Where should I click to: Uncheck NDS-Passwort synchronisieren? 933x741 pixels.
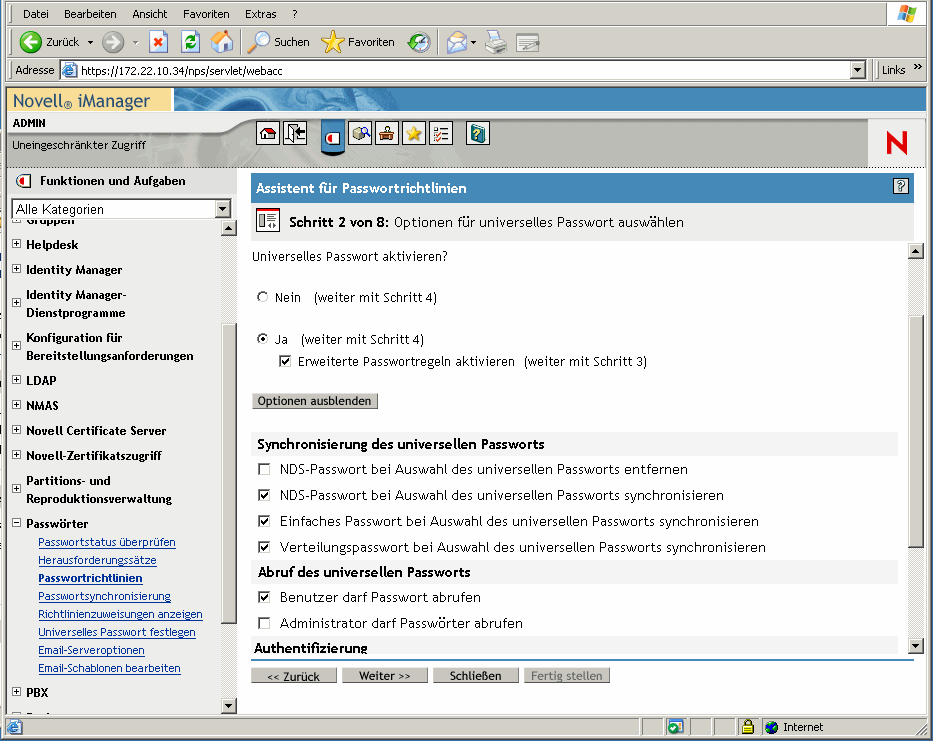pos(265,495)
